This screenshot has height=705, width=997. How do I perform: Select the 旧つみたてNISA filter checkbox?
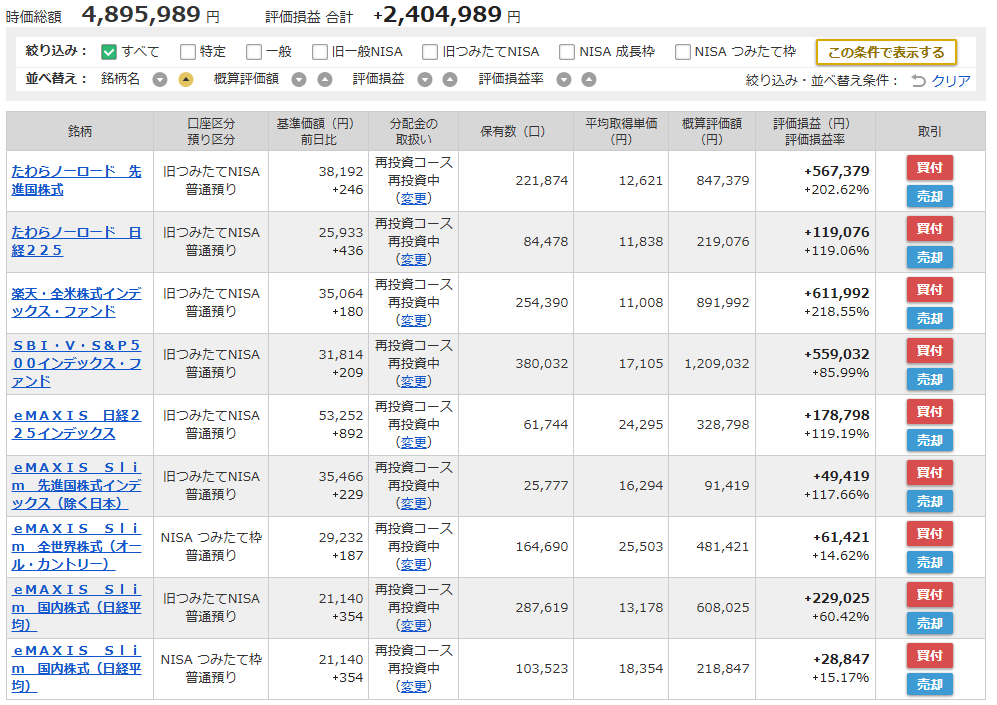pos(430,52)
